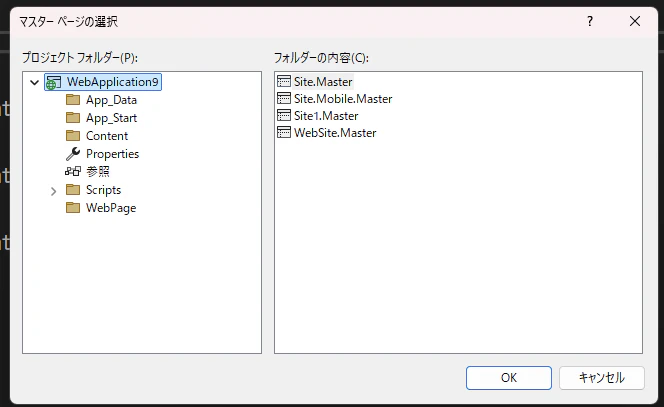Click the Site.Mobile.Master file icon
The image size is (664, 407).
tap(284, 98)
